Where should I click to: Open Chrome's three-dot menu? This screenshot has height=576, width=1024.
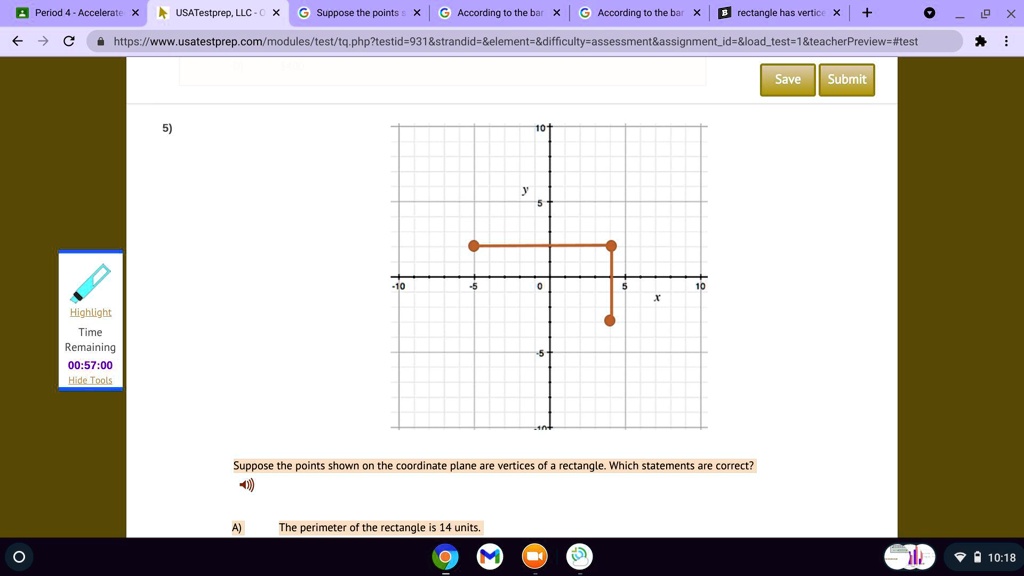click(1005, 42)
